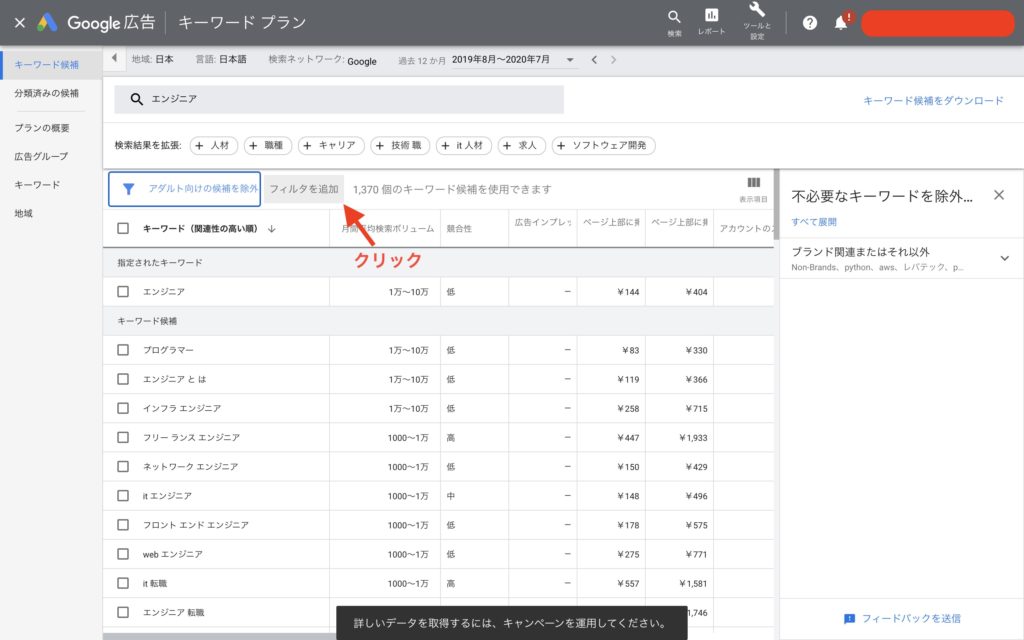Click the feedback speech bubble icon
Viewport: 1024px width, 640px height.
[849, 619]
